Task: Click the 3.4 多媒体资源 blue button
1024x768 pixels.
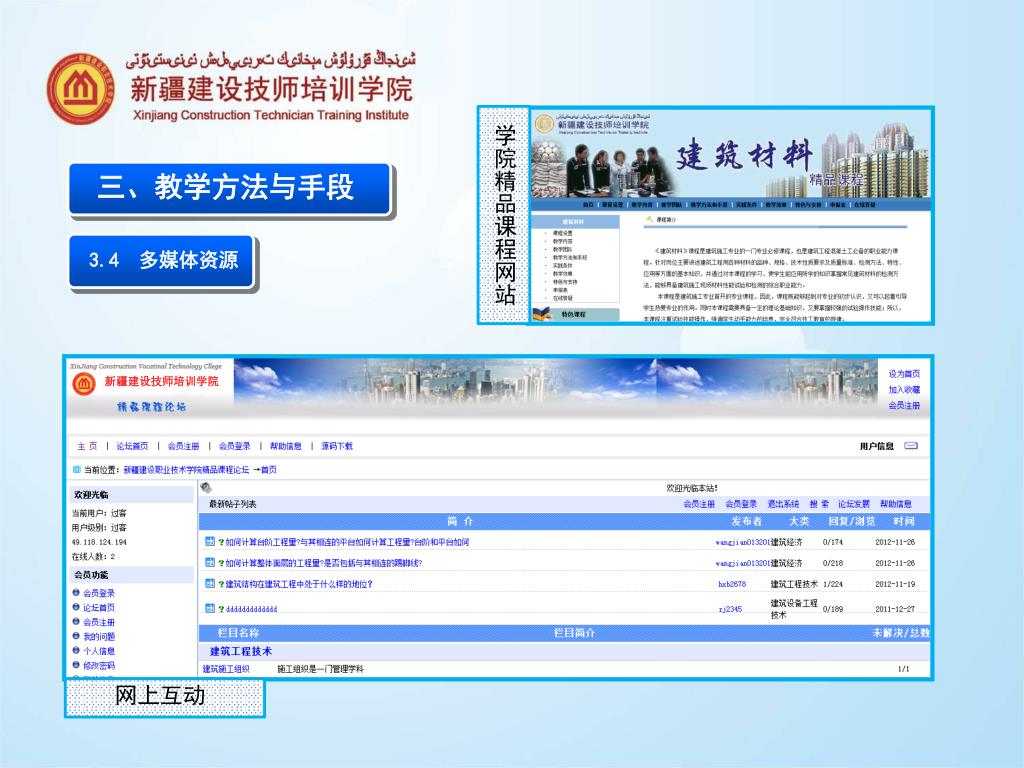Action: [x=161, y=260]
